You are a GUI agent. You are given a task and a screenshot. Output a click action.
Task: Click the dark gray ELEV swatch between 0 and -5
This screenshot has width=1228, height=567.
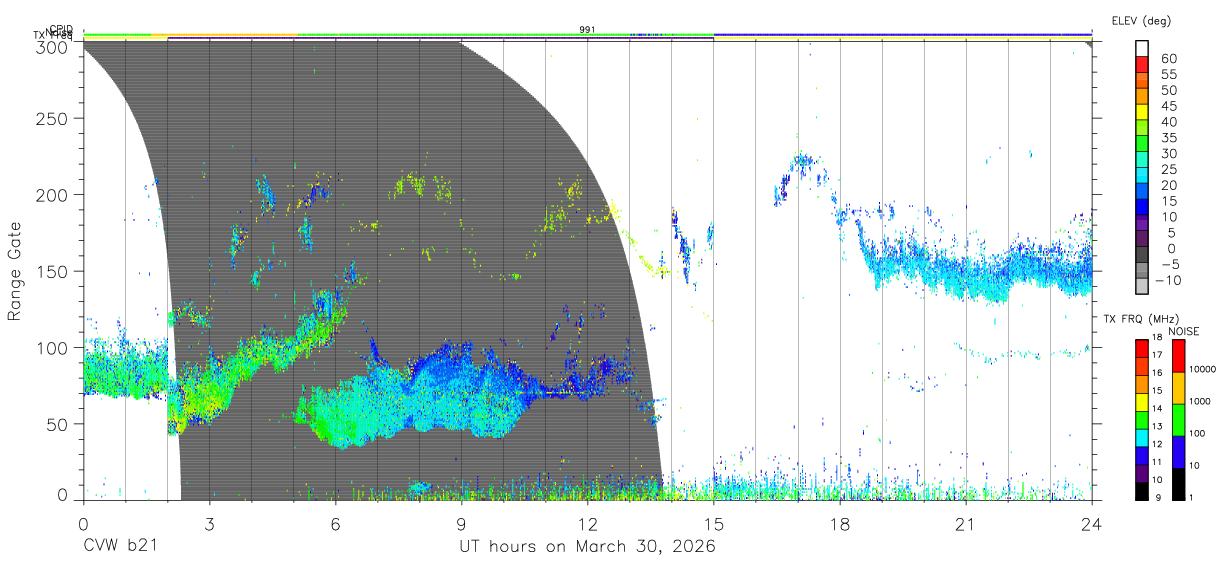pyautogui.click(x=1142, y=255)
